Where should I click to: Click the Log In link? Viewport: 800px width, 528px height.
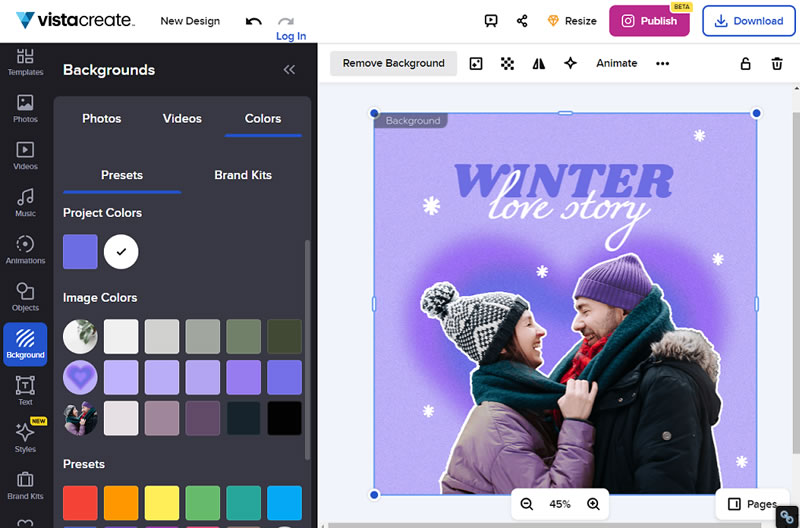pos(291,36)
